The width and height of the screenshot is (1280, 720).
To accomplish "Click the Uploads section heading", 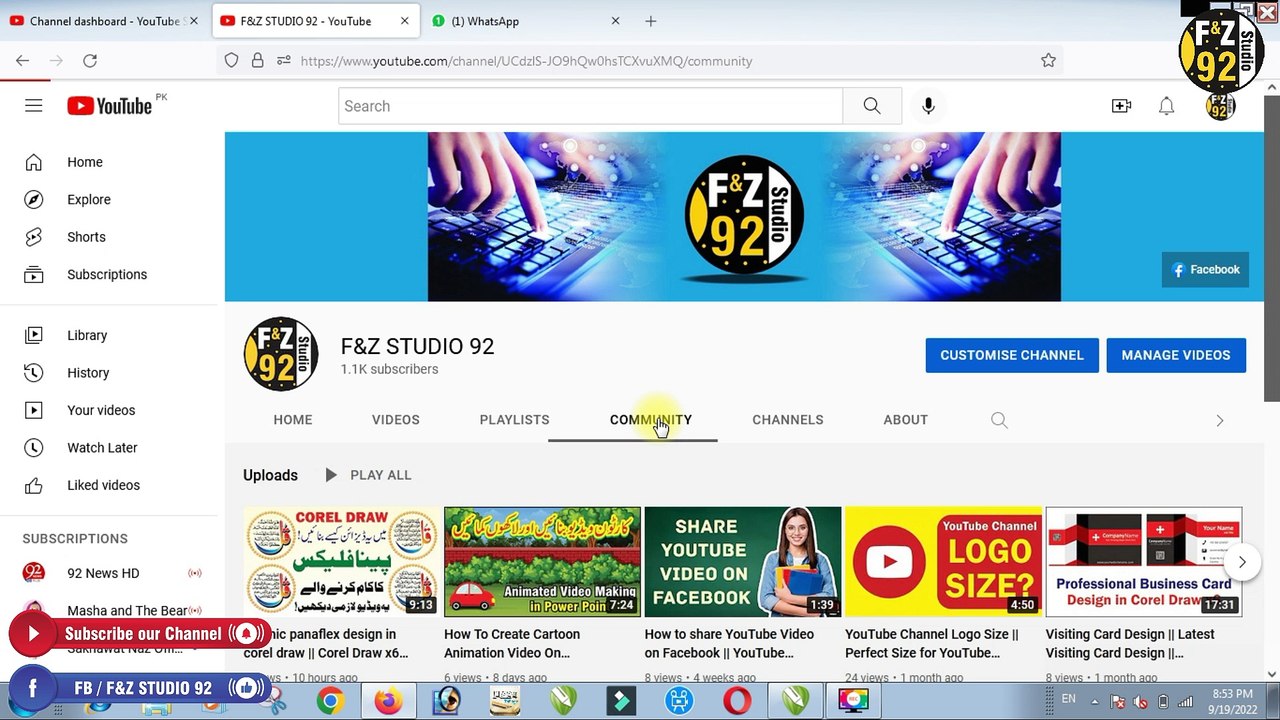I will pyautogui.click(x=270, y=475).
